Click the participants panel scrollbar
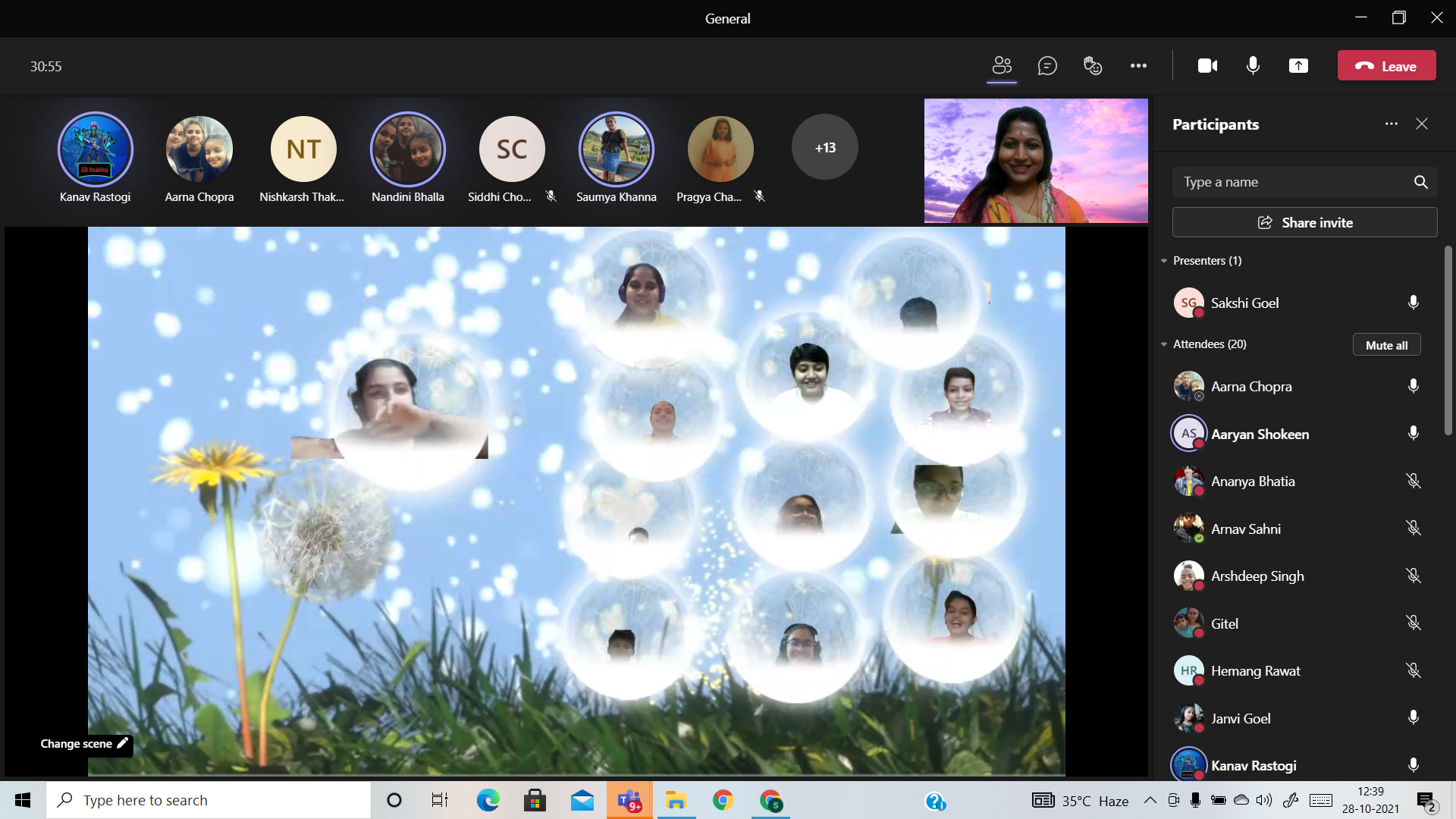The image size is (1456, 819). coord(1448,341)
